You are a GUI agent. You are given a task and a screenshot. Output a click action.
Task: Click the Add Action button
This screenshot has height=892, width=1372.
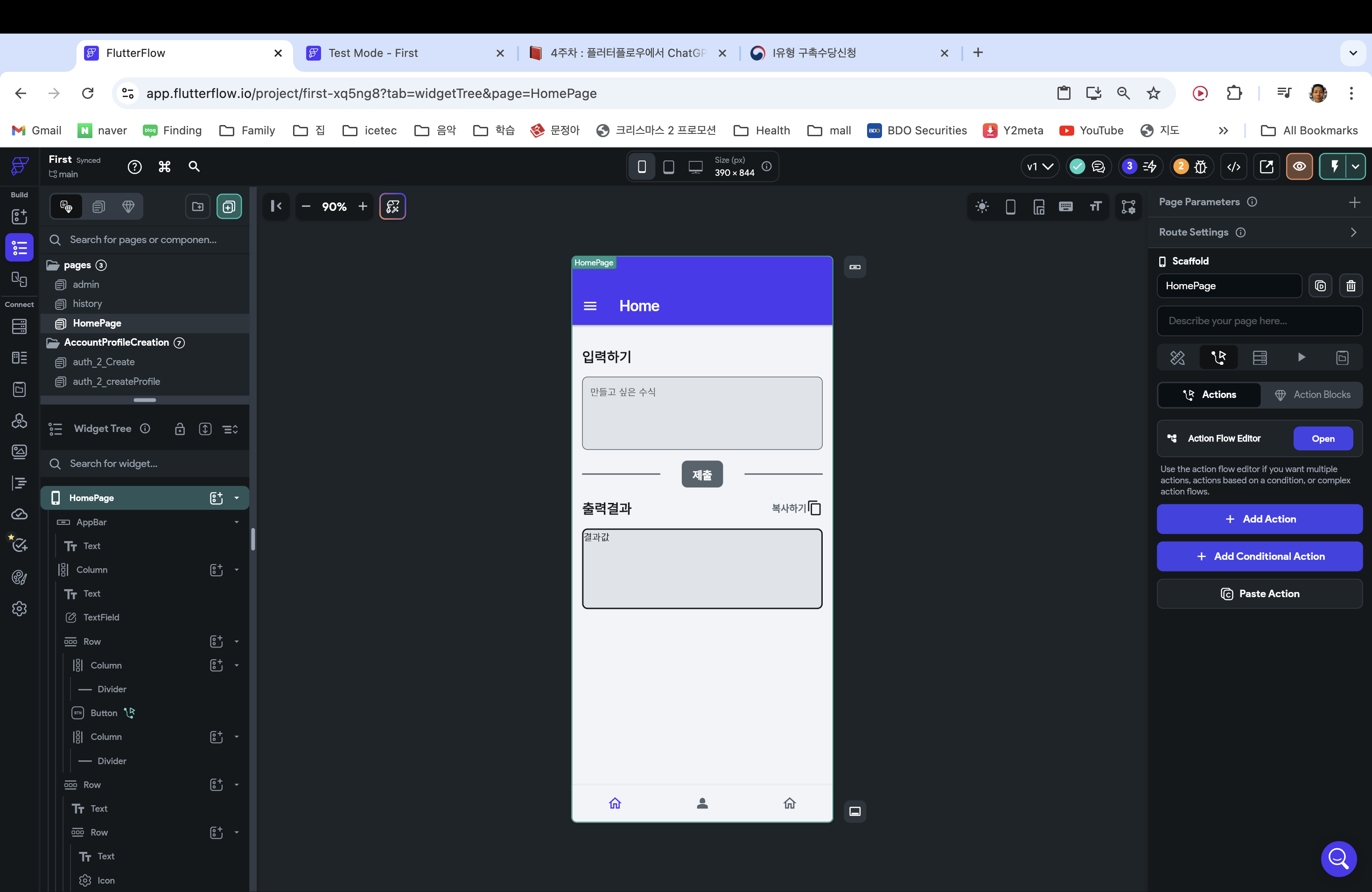(x=1260, y=520)
